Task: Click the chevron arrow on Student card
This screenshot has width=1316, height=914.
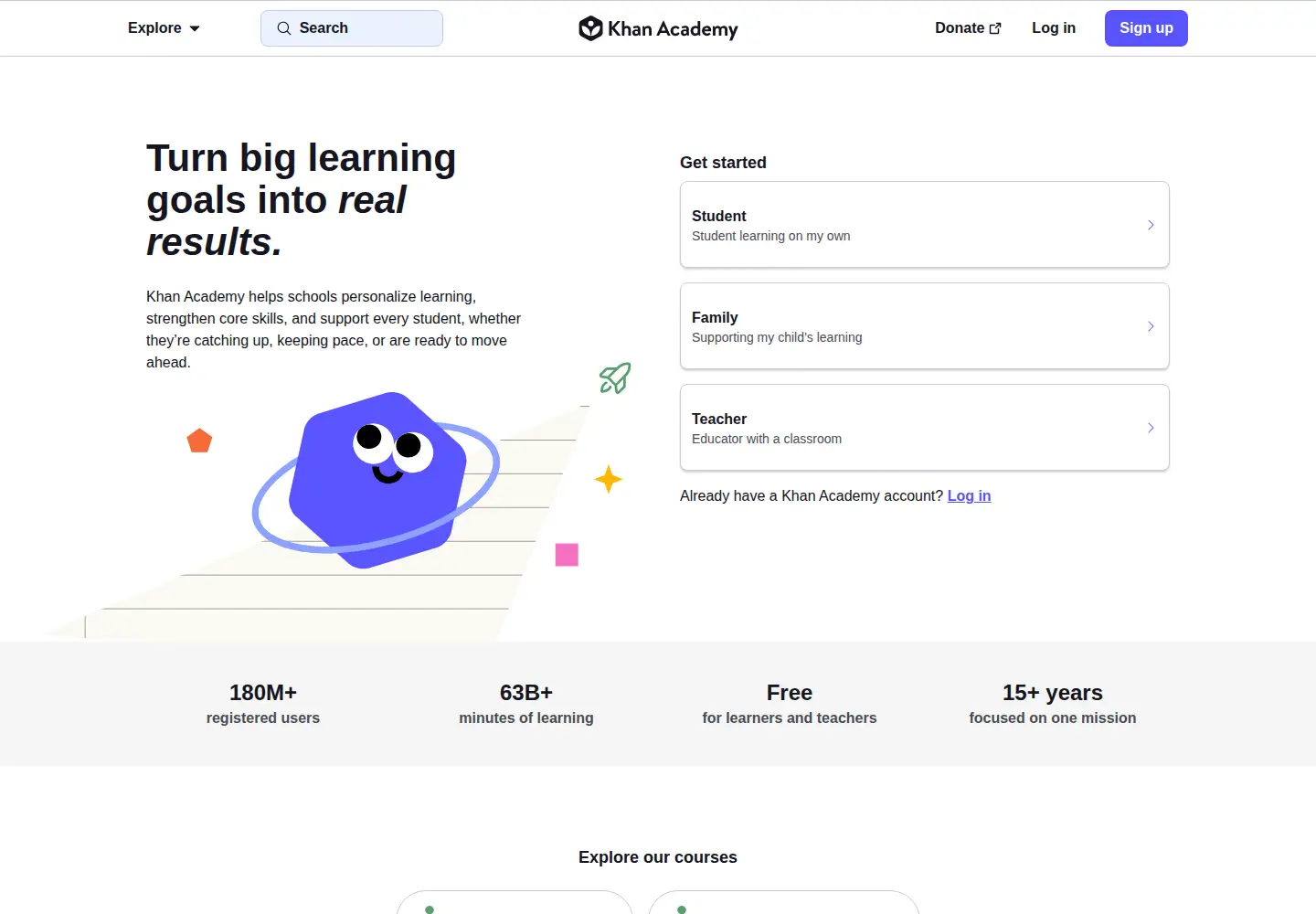Action: click(1151, 225)
